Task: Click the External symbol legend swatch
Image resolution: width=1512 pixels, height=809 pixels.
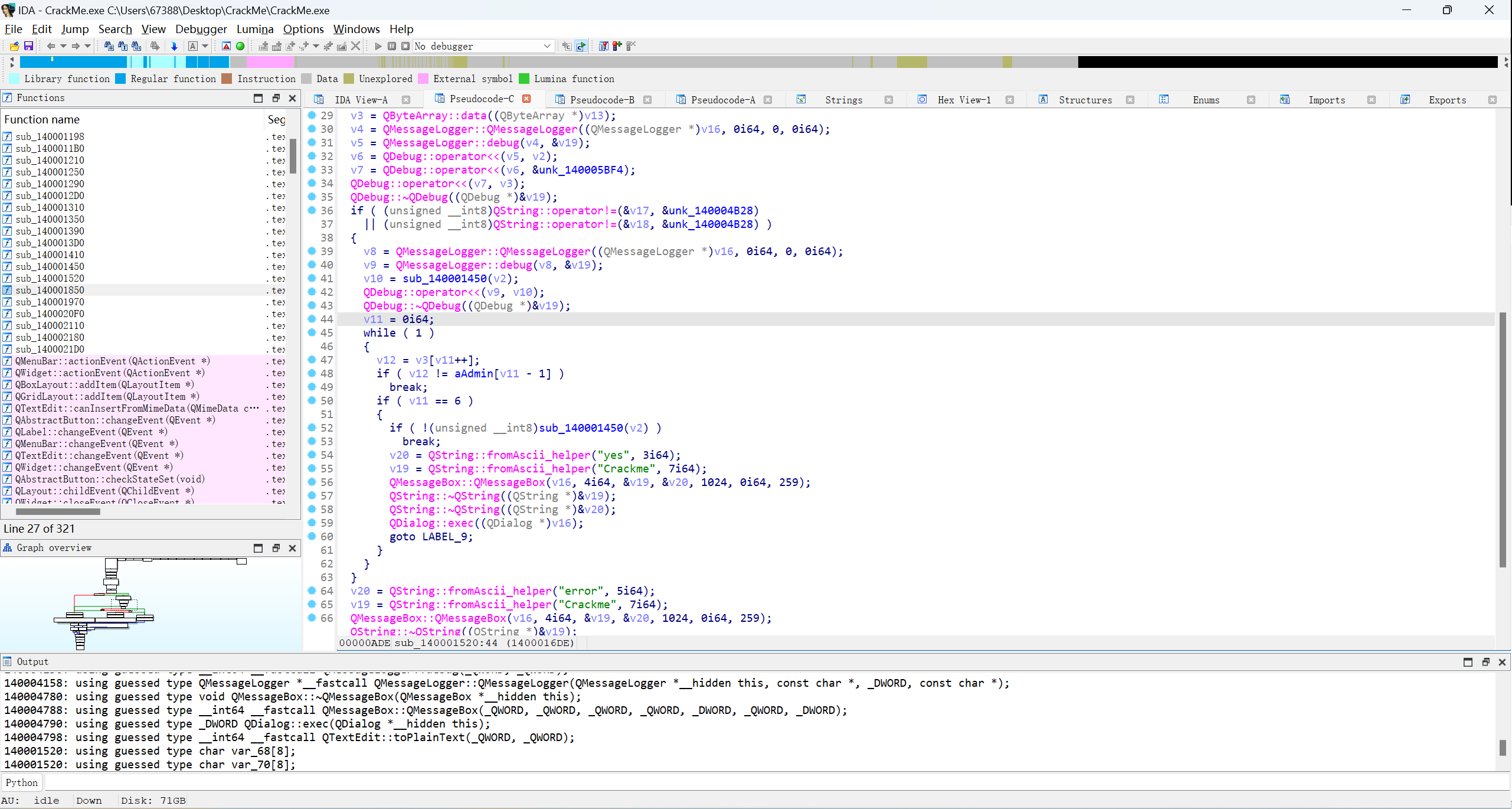Action: click(x=423, y=79)
